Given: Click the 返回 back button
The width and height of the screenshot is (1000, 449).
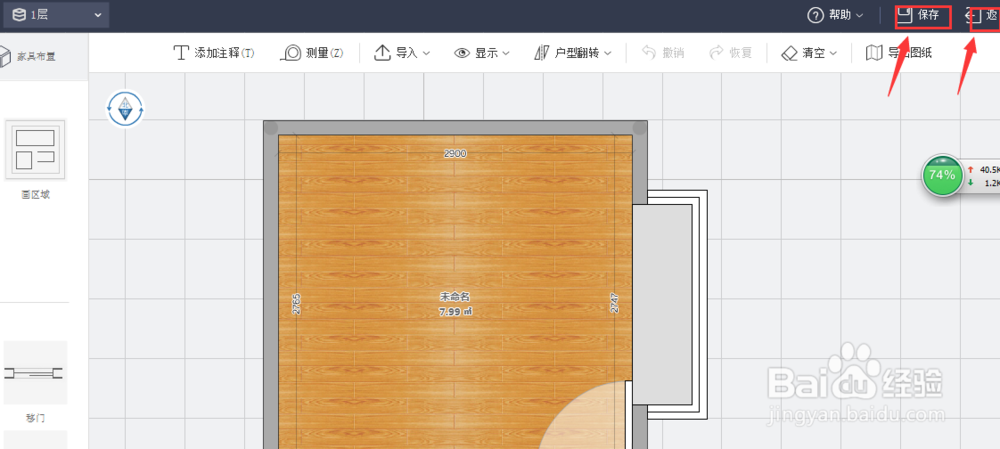Looking at the screenshot, I should tap(983, 15).
